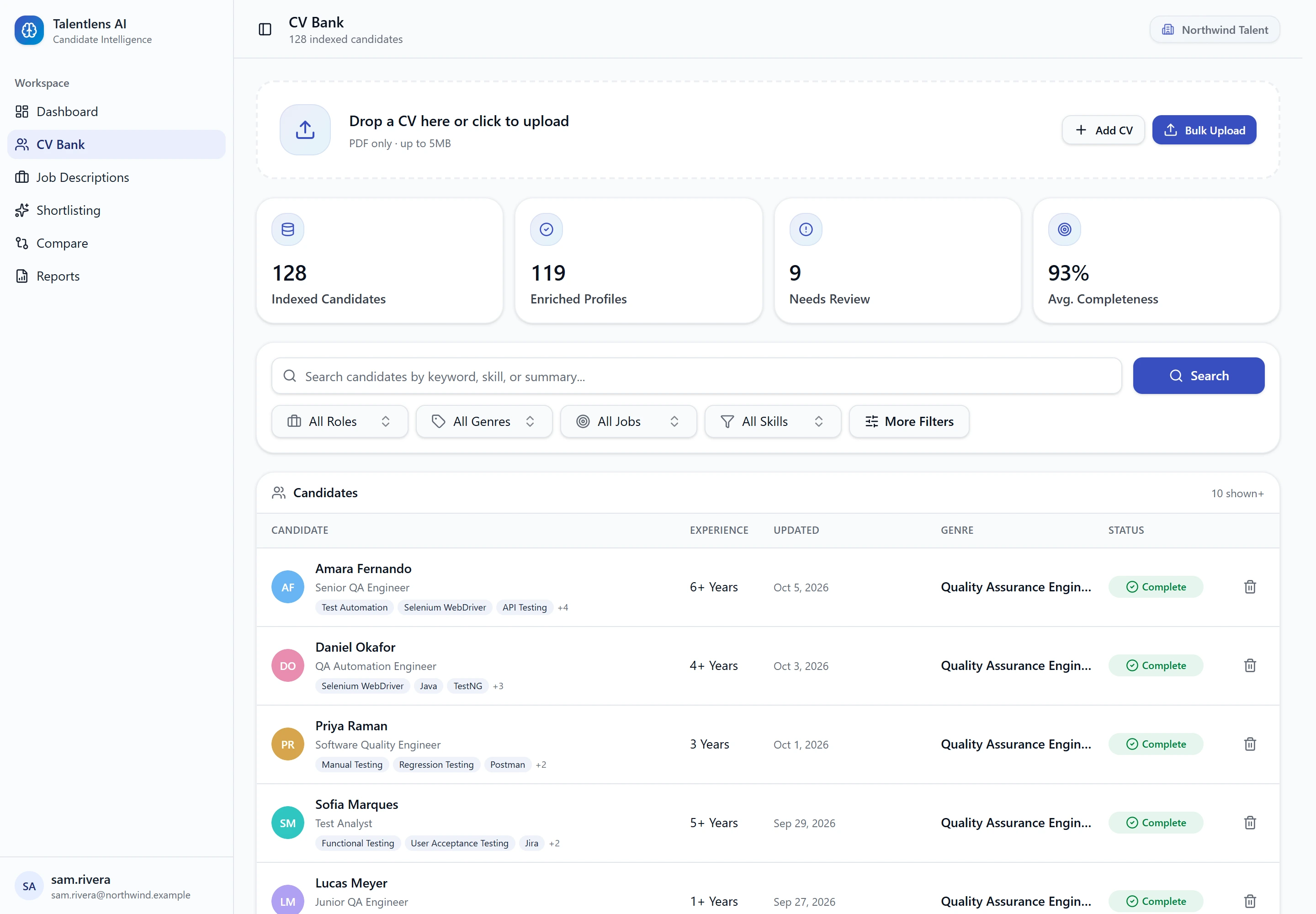Click the TestNG skill tag
1316x914 pixels.
pyautogui.click(x=468, y=686)
